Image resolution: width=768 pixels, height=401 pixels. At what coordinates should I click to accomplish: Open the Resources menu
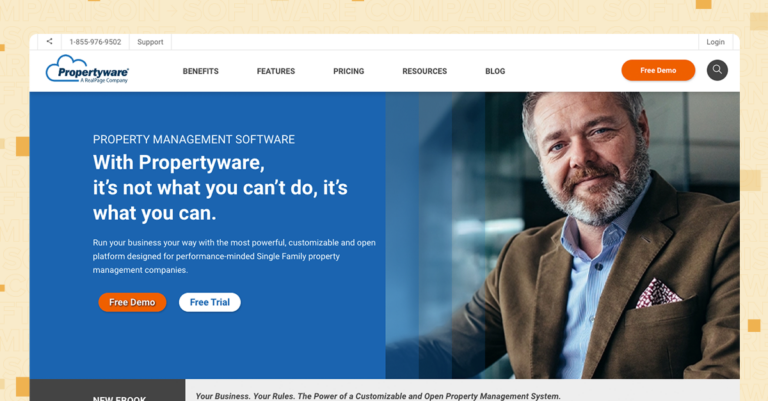click(x=425, y=71)
